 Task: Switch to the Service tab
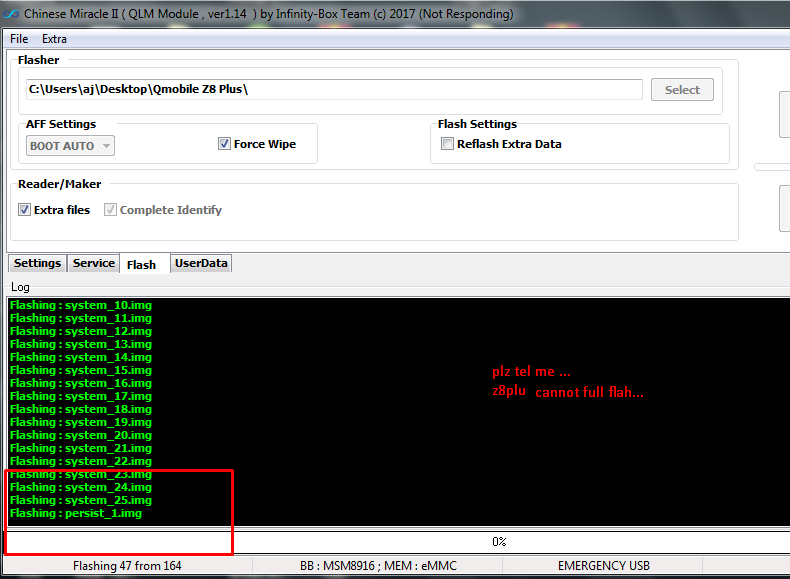pyautogui.click(x=94, y=263)
